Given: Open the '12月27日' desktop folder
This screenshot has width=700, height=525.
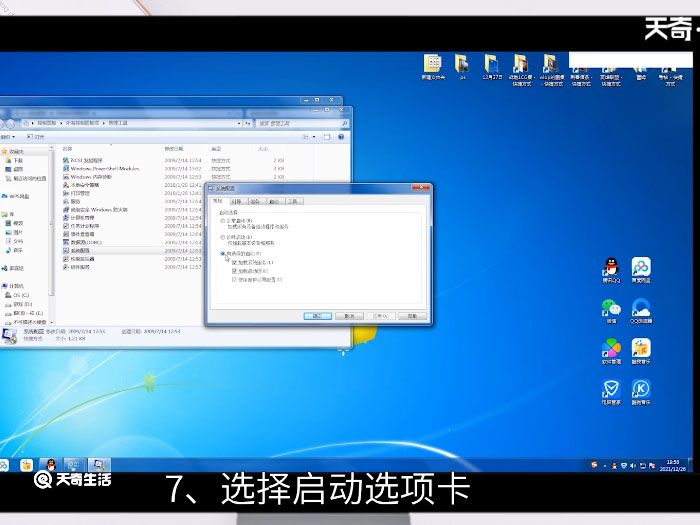Looking at the screenshot, I should [492, 67].
